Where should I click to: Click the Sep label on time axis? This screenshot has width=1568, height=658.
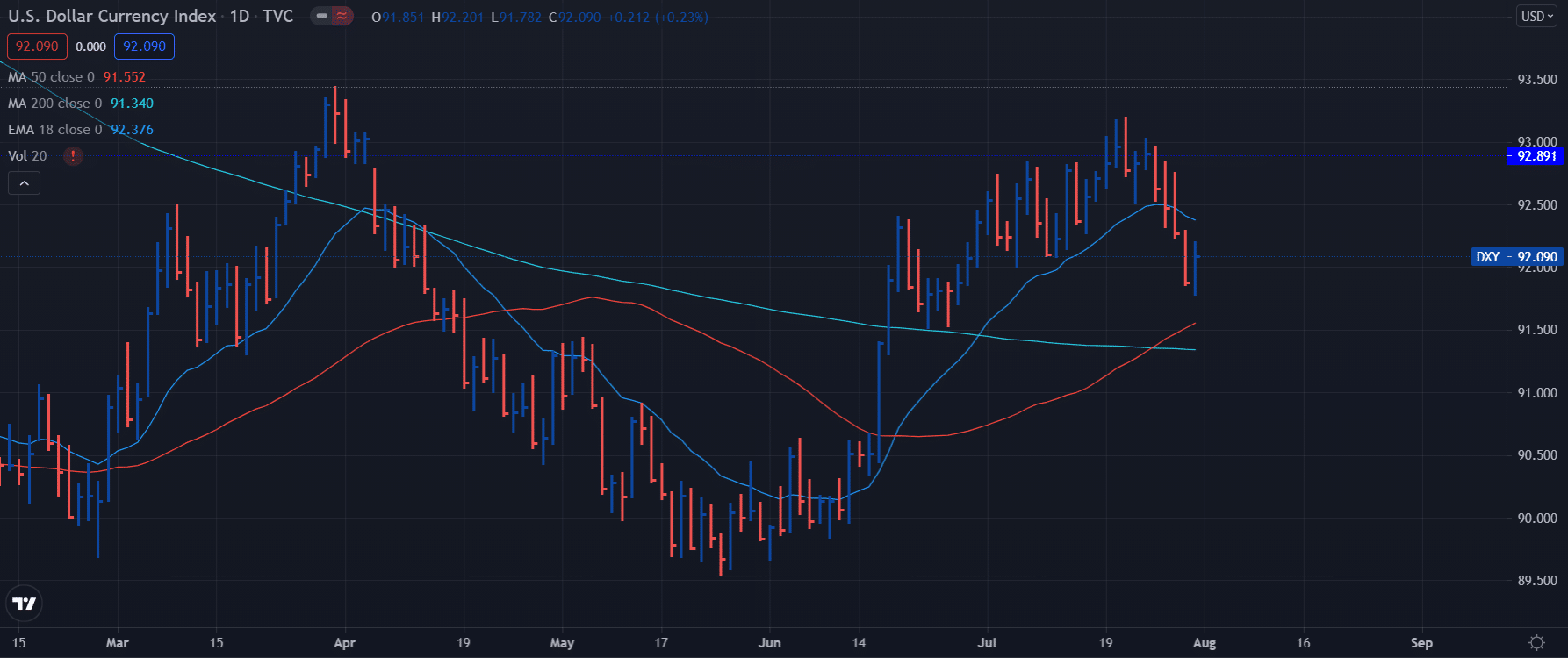coord(1421,643)
